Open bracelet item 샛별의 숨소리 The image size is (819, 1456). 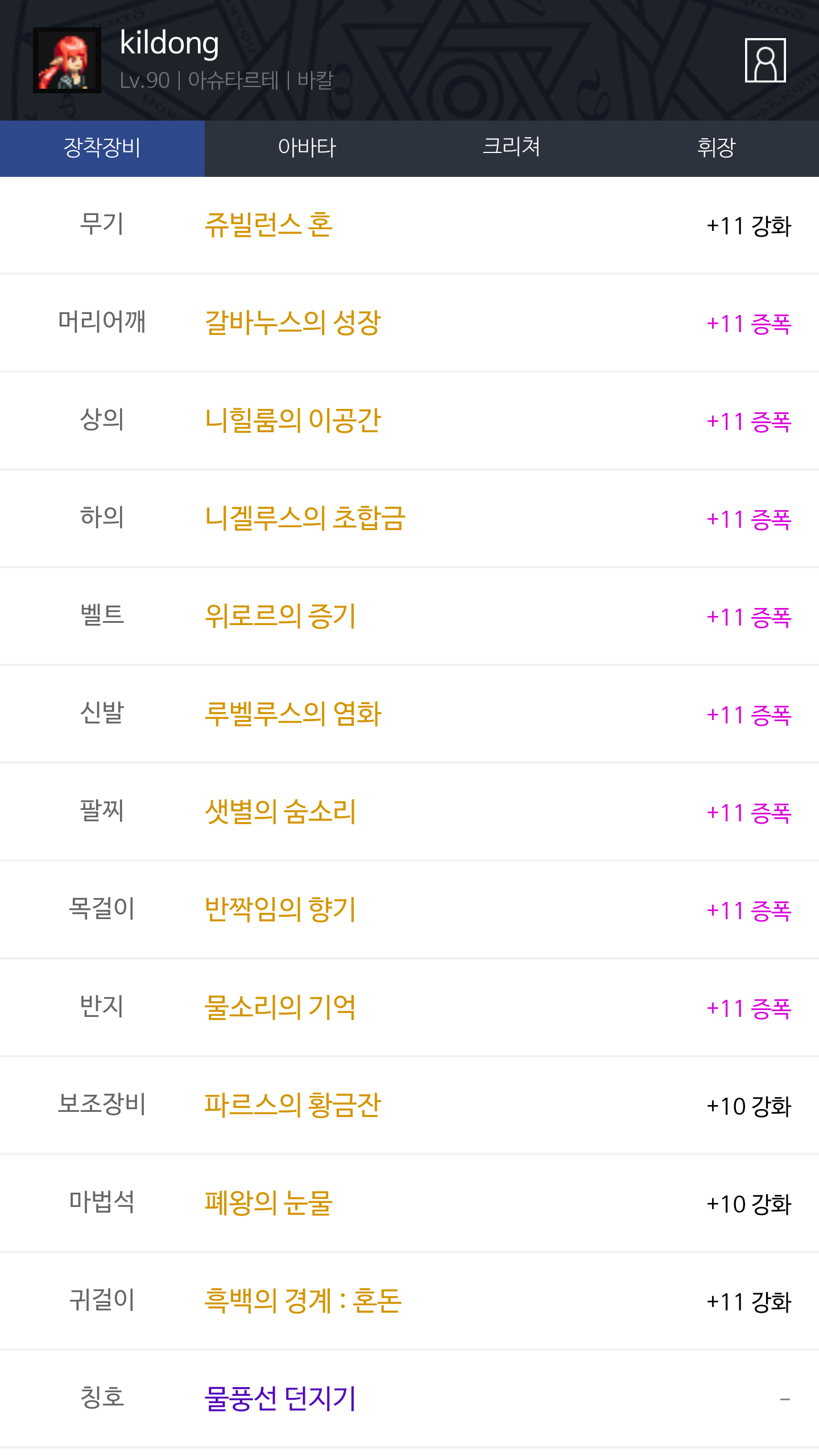(x=280, y=812)
